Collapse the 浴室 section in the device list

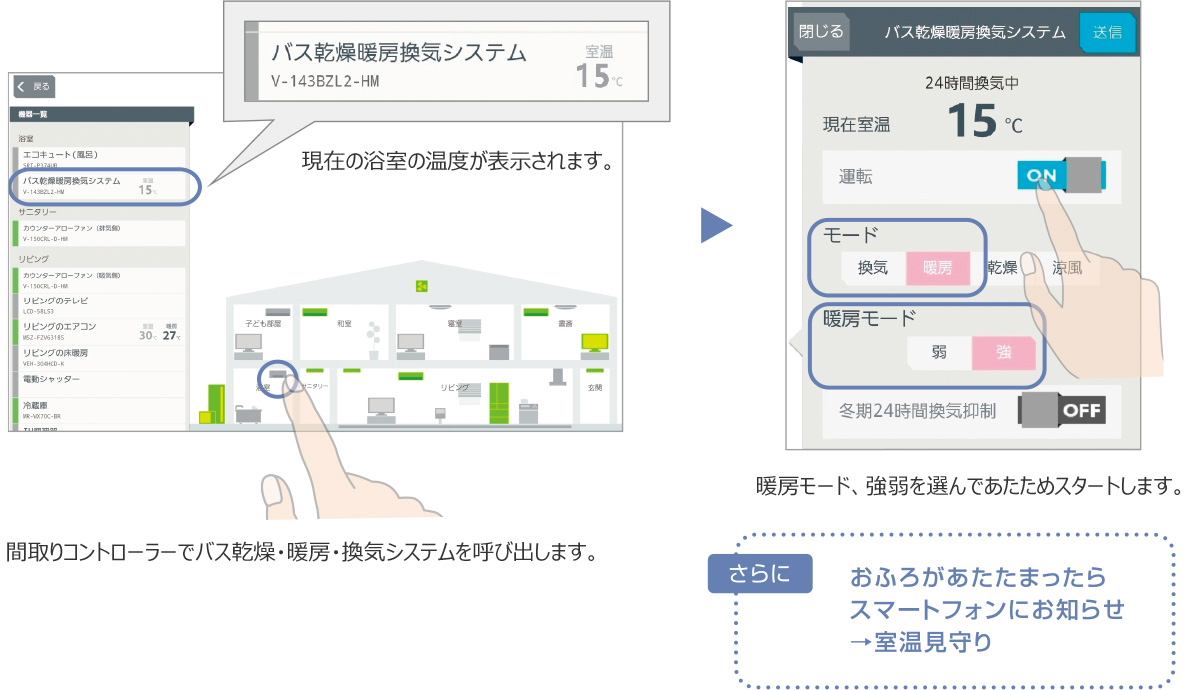(25, 137)
